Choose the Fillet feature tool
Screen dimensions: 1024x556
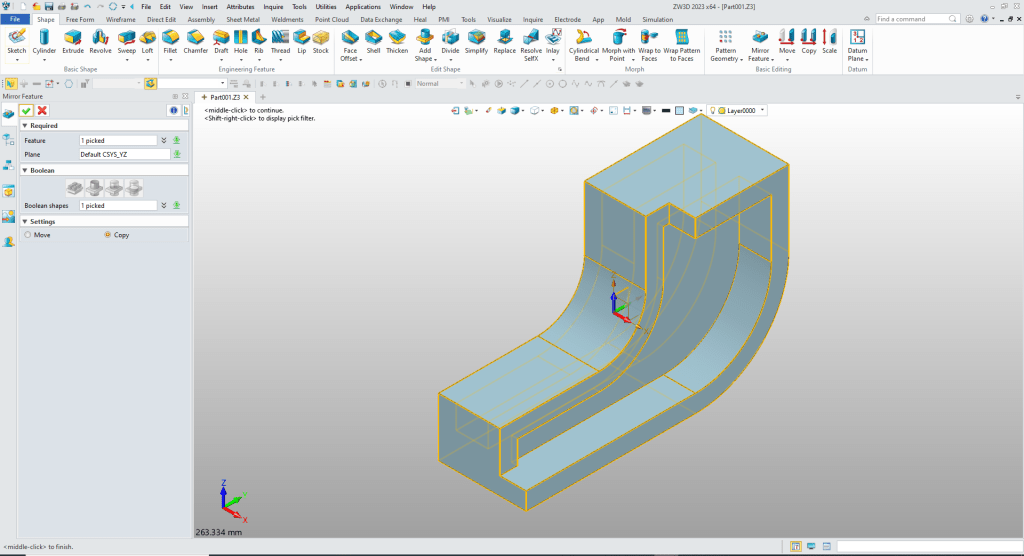tap(170, 40)
